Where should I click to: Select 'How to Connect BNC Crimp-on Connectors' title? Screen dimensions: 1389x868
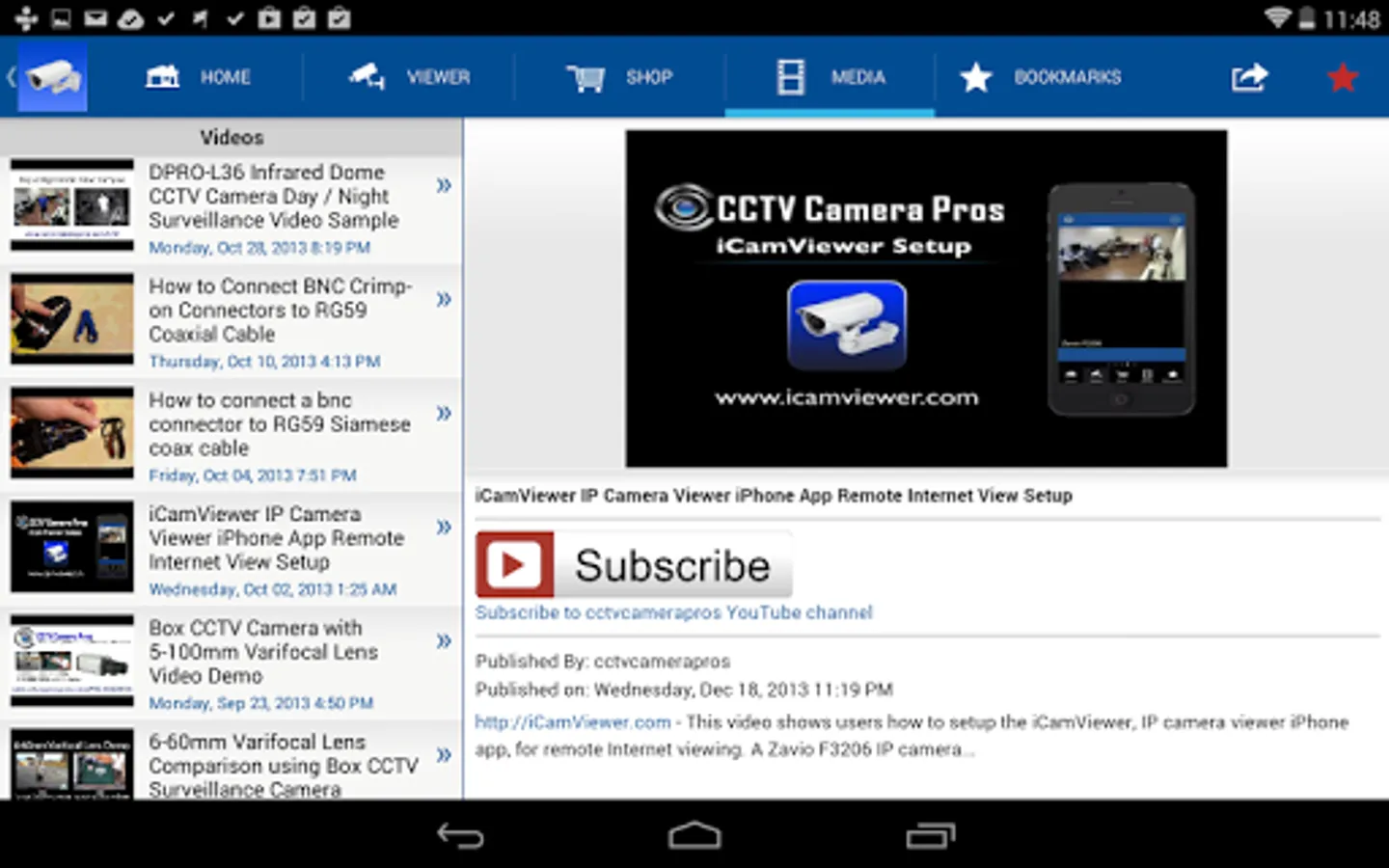281,310
